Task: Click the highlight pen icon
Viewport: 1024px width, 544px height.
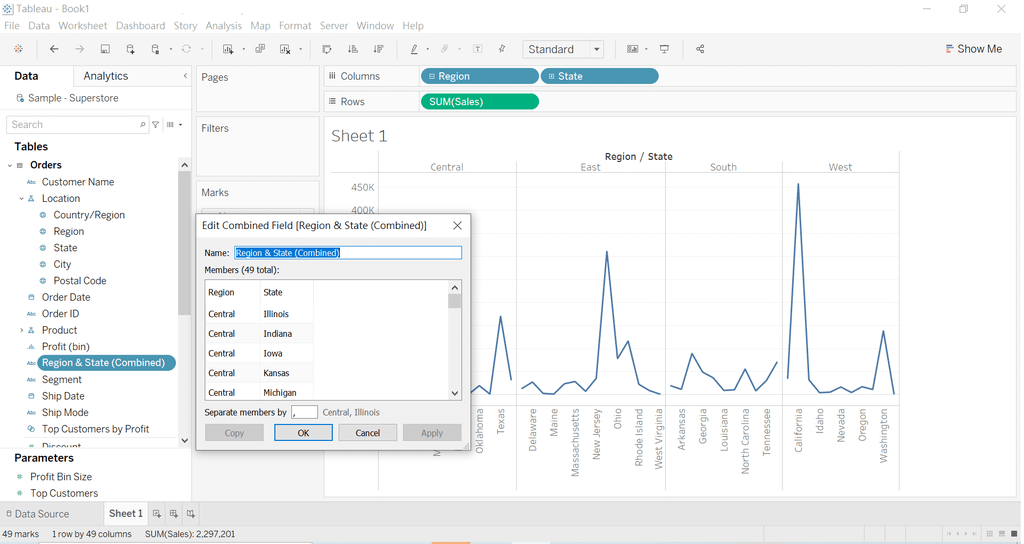Action: (x=414, y=49)
